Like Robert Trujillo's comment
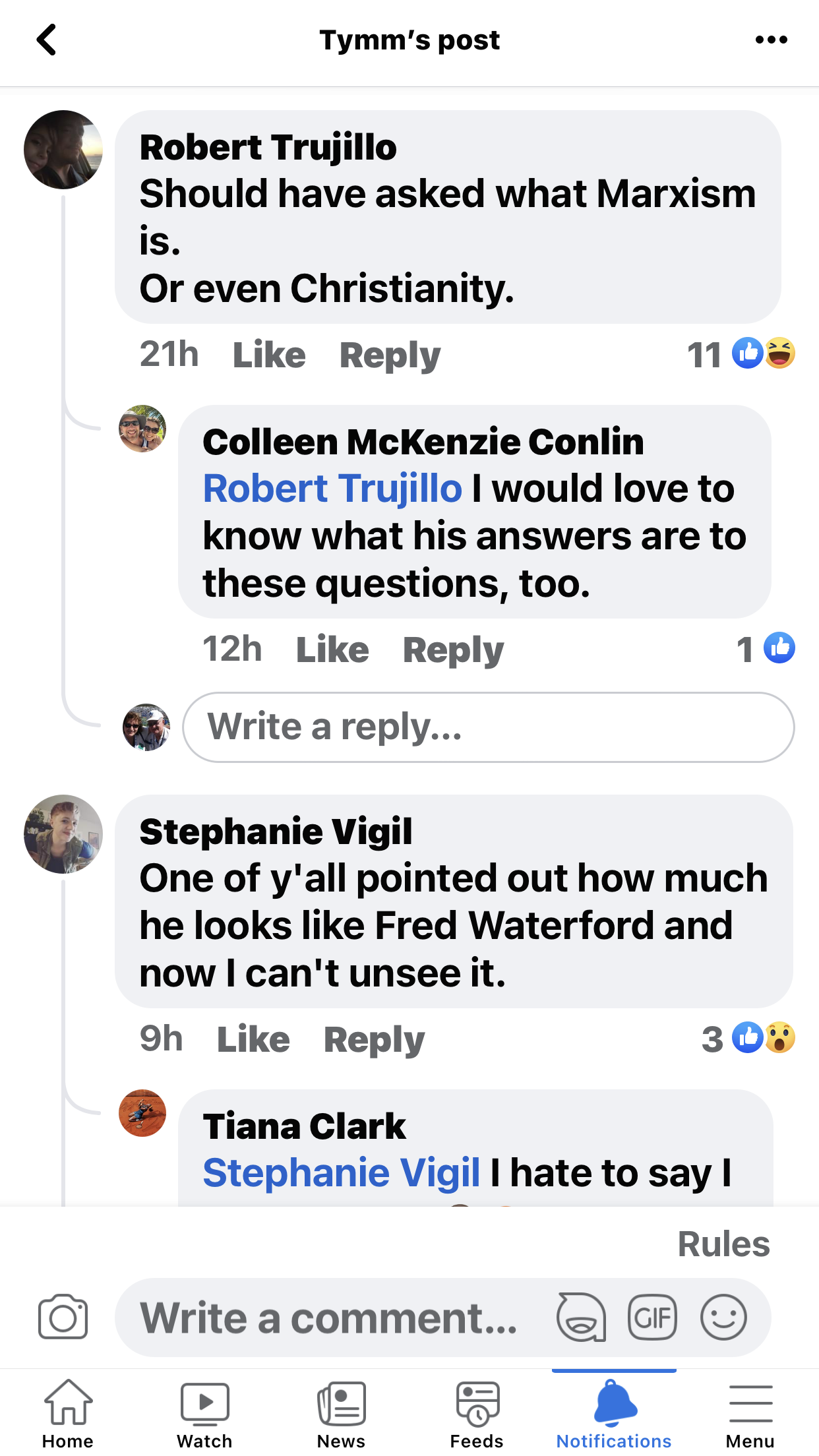The image size is (819, 1456). pyautogui.click(x=269, y=355)
